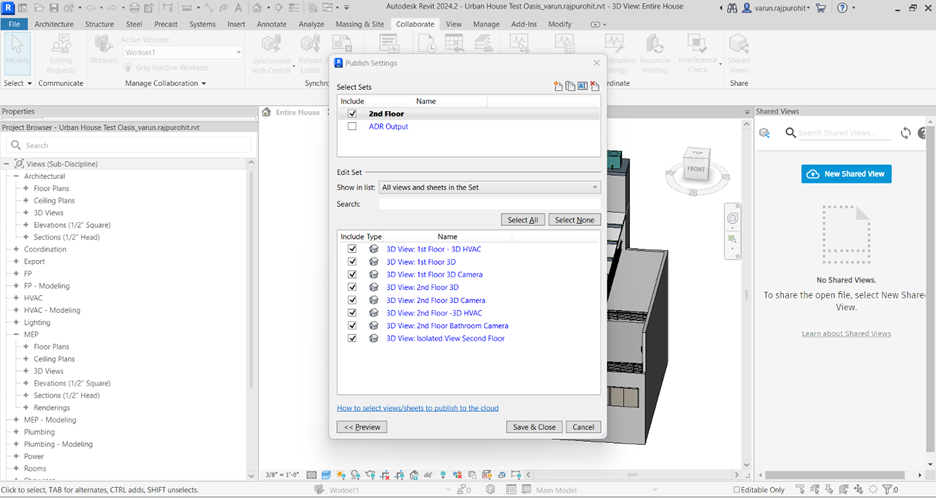Click the Save icon in quick access toolbar
Viewport: 936px width, 498px height.
pos(54,8)
